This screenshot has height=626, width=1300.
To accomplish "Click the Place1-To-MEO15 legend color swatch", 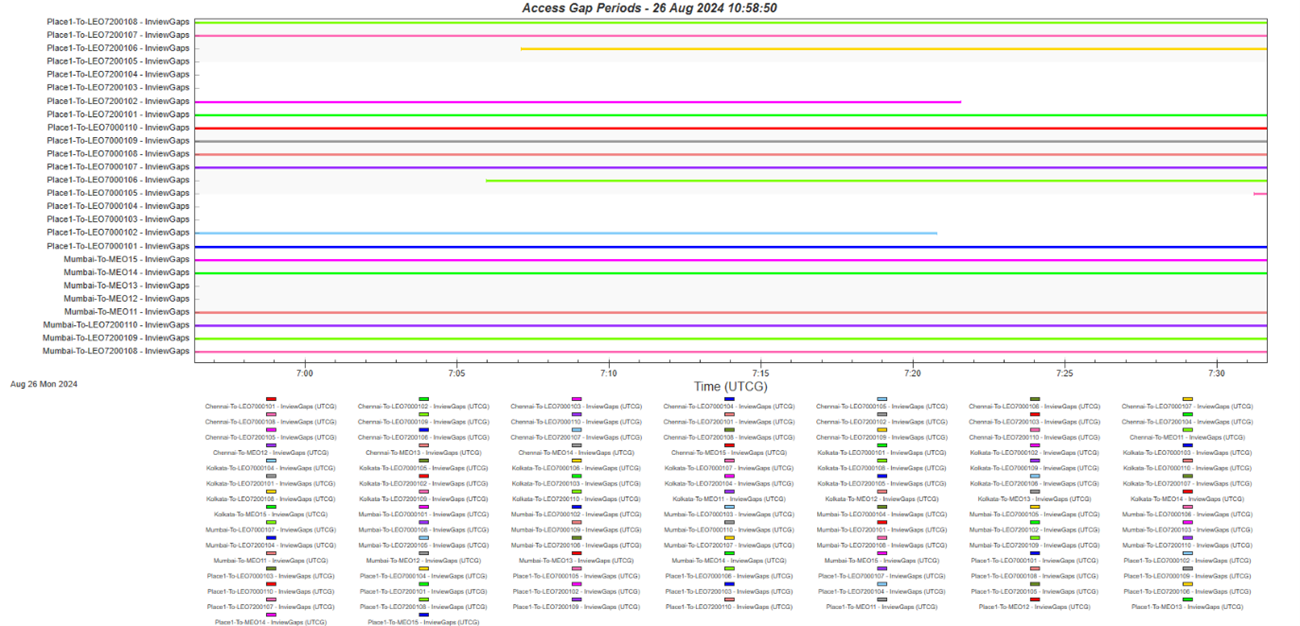I will click(x=424, y=615).
